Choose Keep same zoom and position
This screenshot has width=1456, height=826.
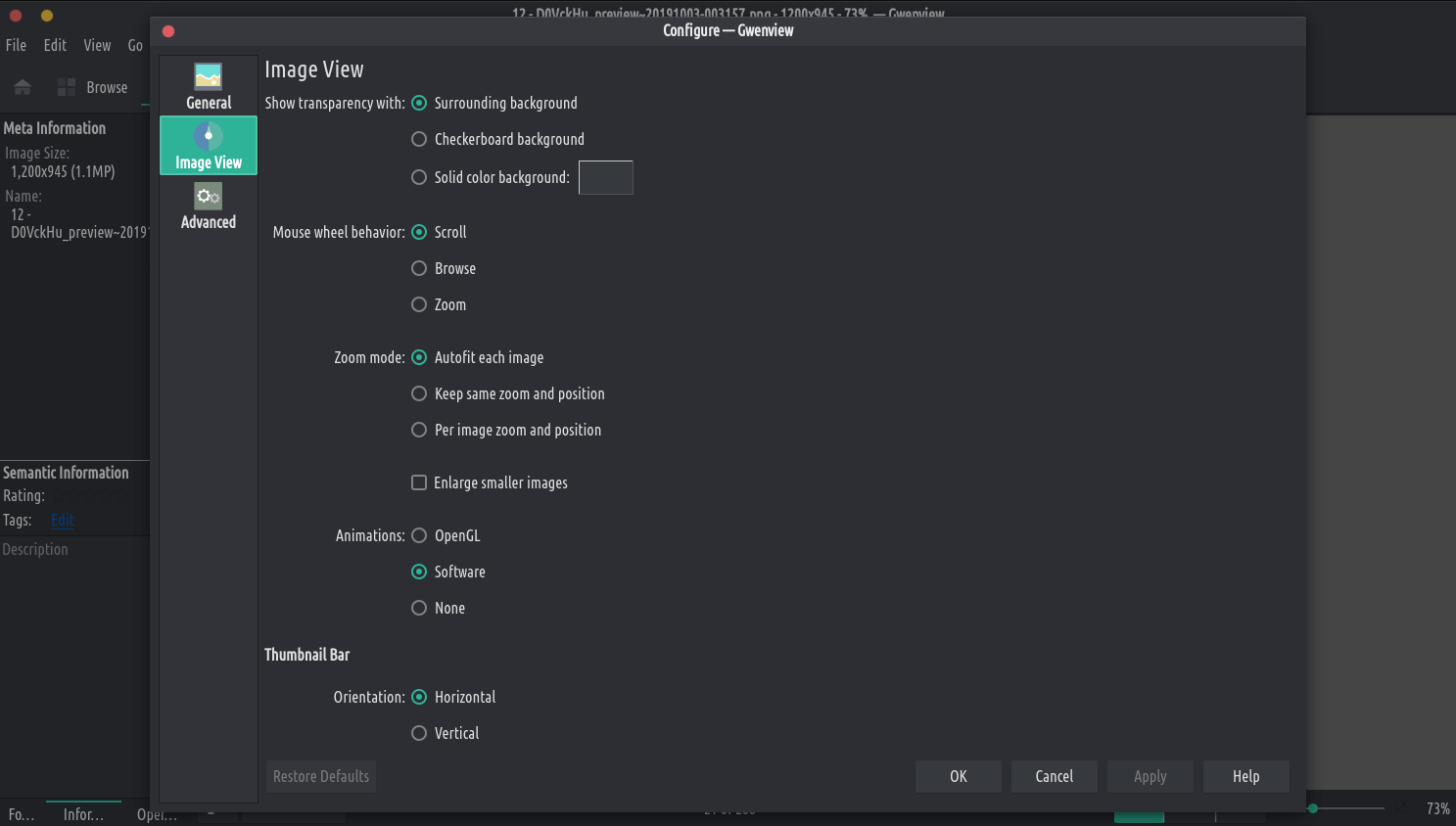click(508, 393)
